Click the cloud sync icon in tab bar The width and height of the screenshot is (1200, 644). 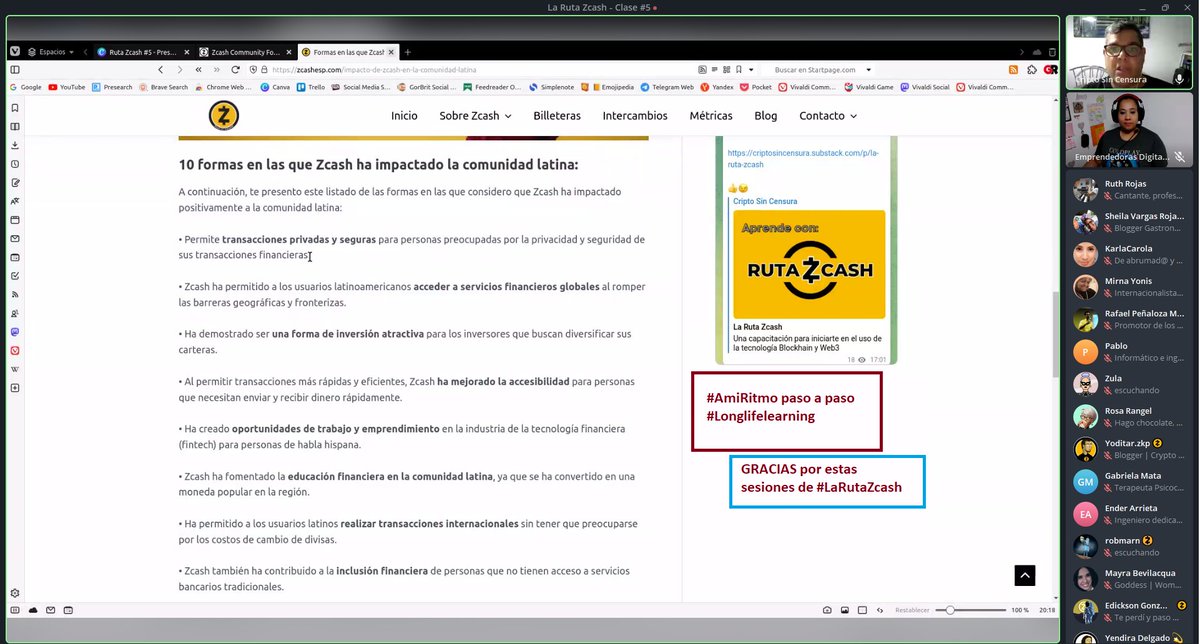tap(1037, 52)
